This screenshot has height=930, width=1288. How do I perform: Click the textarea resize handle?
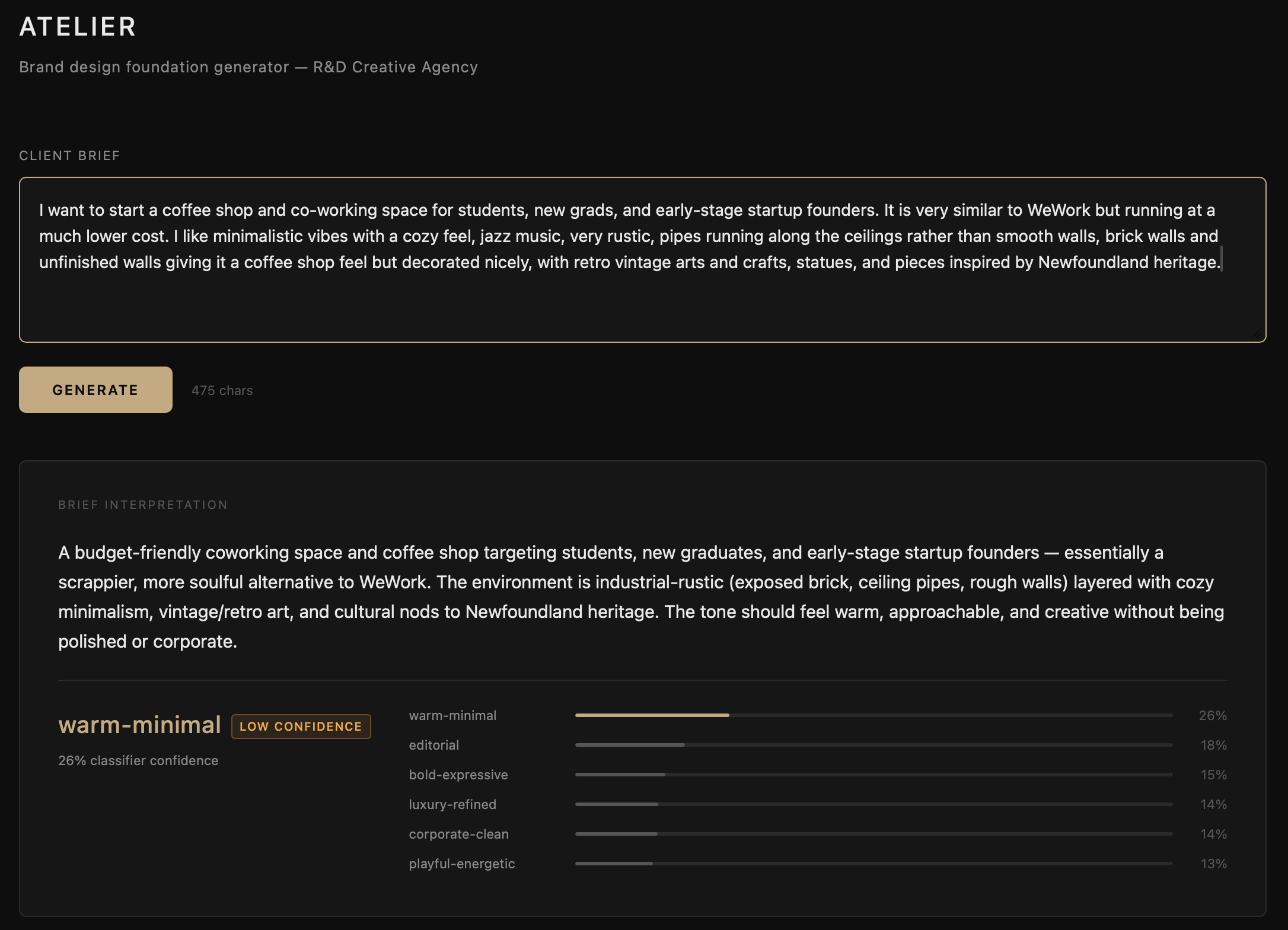point(1258,334)
